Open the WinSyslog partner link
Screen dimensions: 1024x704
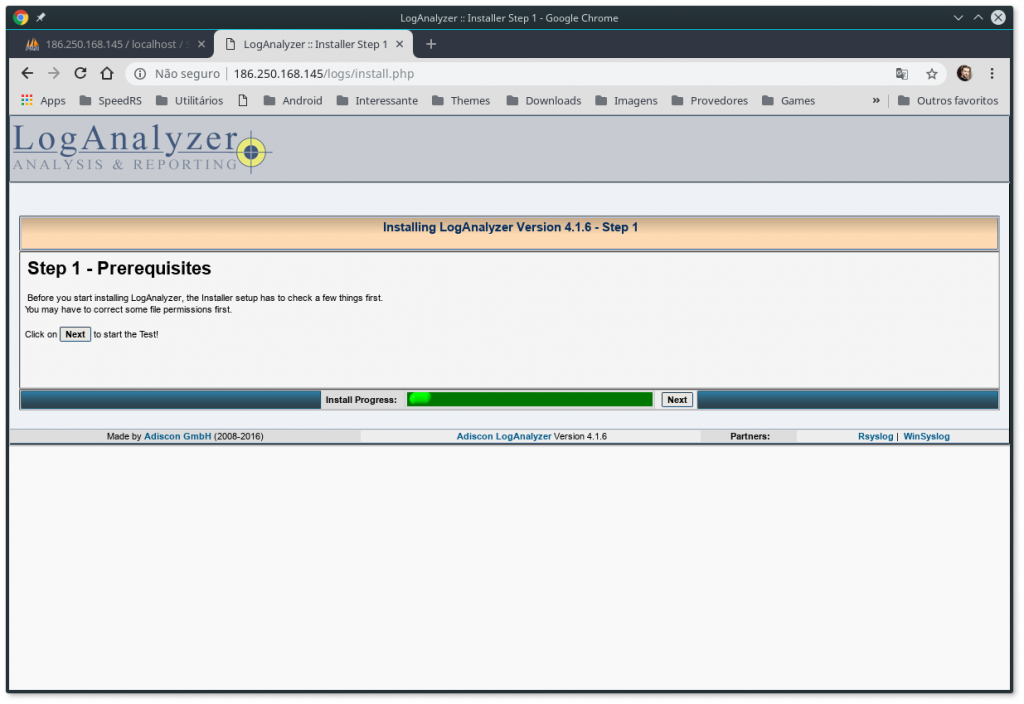tap(926, 435)
